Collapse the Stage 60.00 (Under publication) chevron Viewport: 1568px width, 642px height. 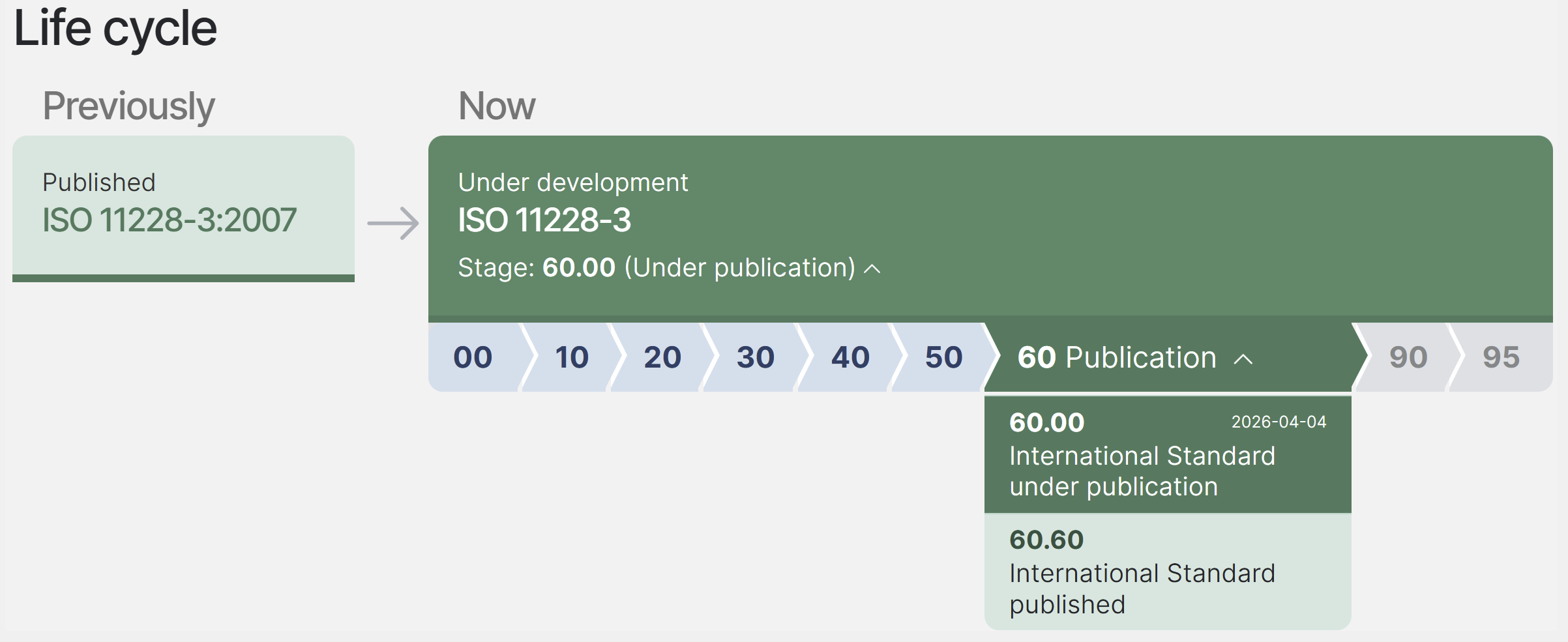pos(872,269)
